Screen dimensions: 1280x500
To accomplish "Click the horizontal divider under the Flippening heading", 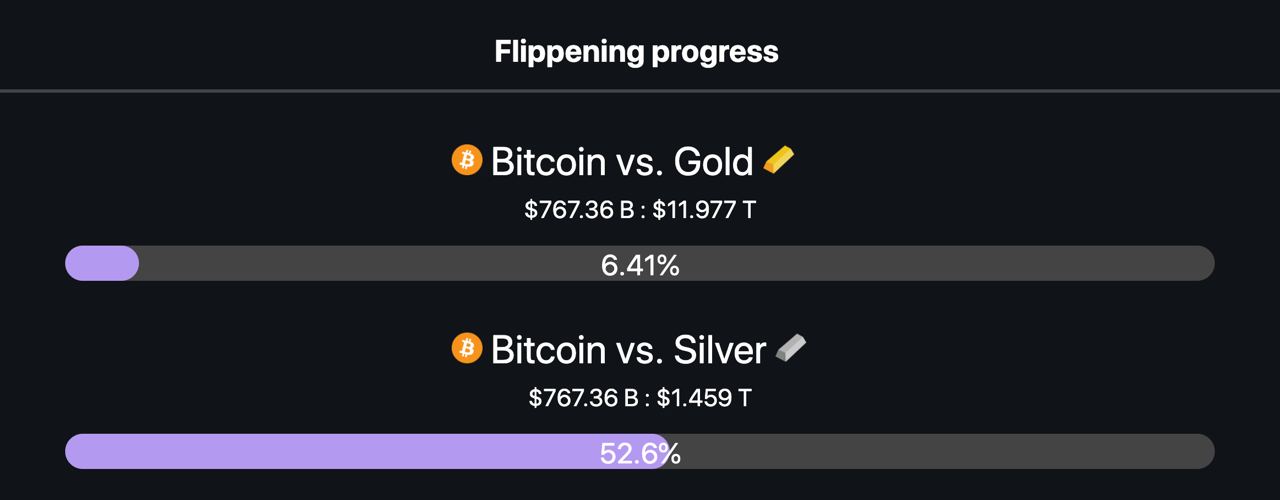I will [640, 91].
